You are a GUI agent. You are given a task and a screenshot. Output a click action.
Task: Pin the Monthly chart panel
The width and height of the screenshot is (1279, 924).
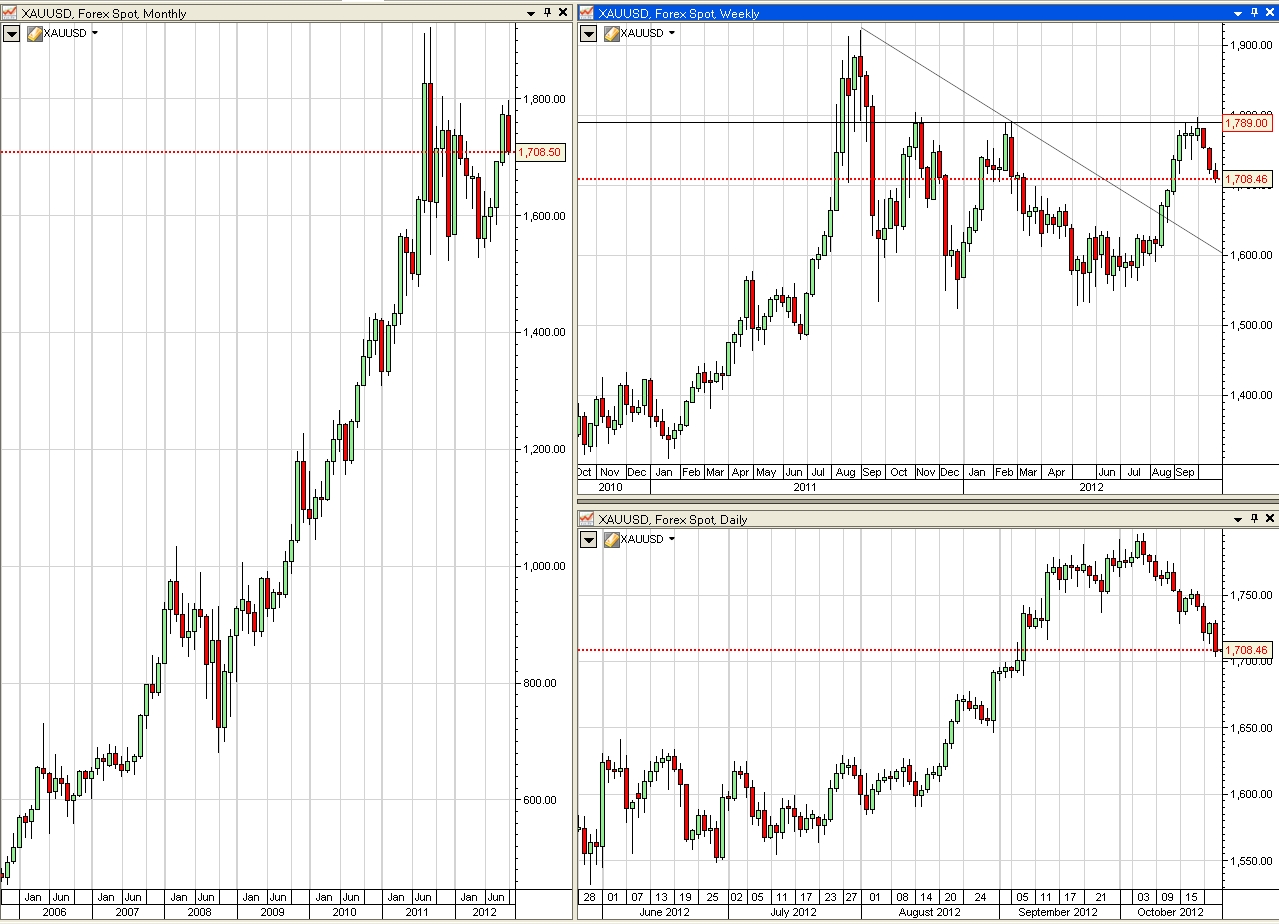tap(547, 13)
